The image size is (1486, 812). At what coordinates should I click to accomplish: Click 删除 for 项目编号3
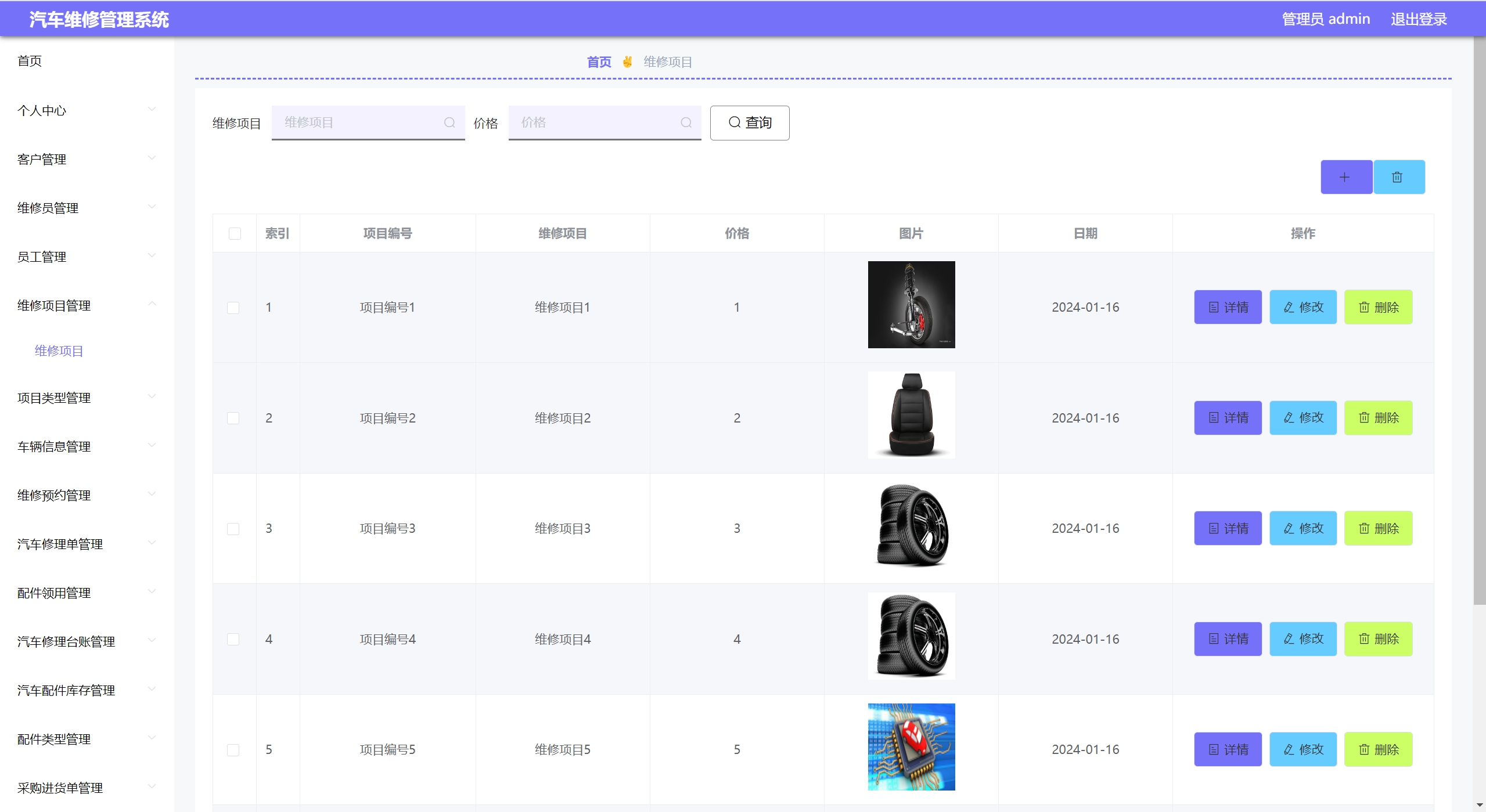pos(1377,528)
